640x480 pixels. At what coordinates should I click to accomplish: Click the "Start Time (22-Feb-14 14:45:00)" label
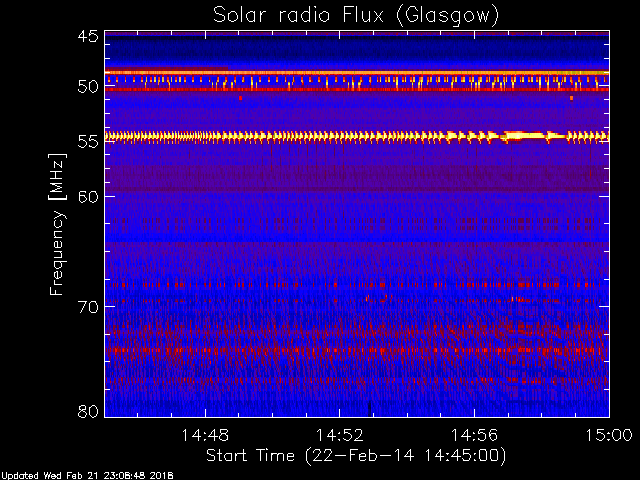pyautogui.click(x=356, y=456)
